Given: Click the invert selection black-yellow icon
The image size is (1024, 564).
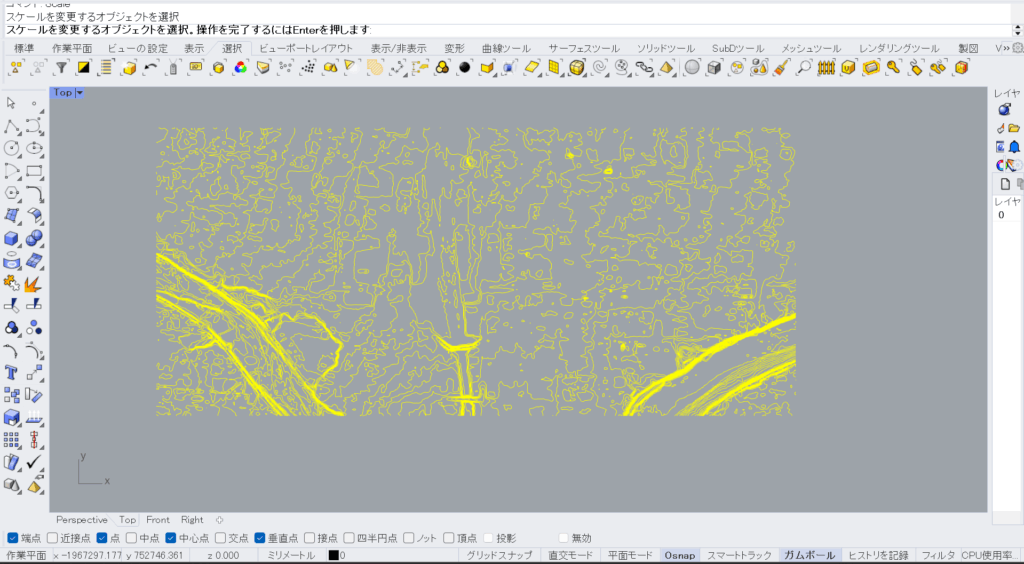Looking at the screenshot, I should click(x=84, y=67).
